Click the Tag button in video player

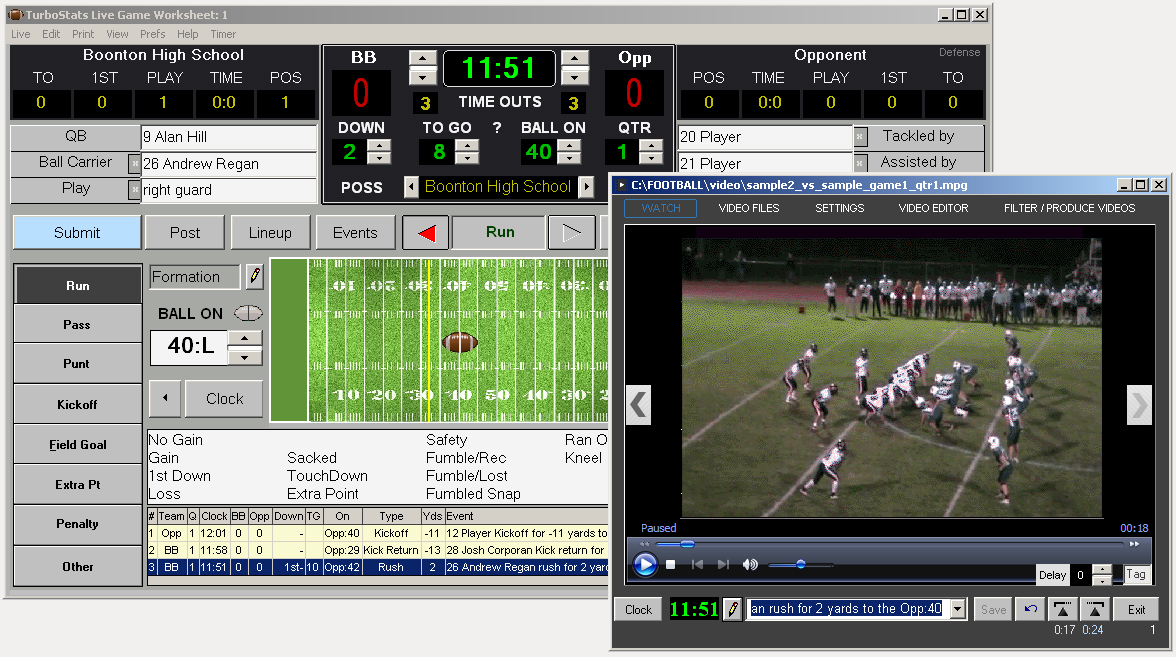1136,574
